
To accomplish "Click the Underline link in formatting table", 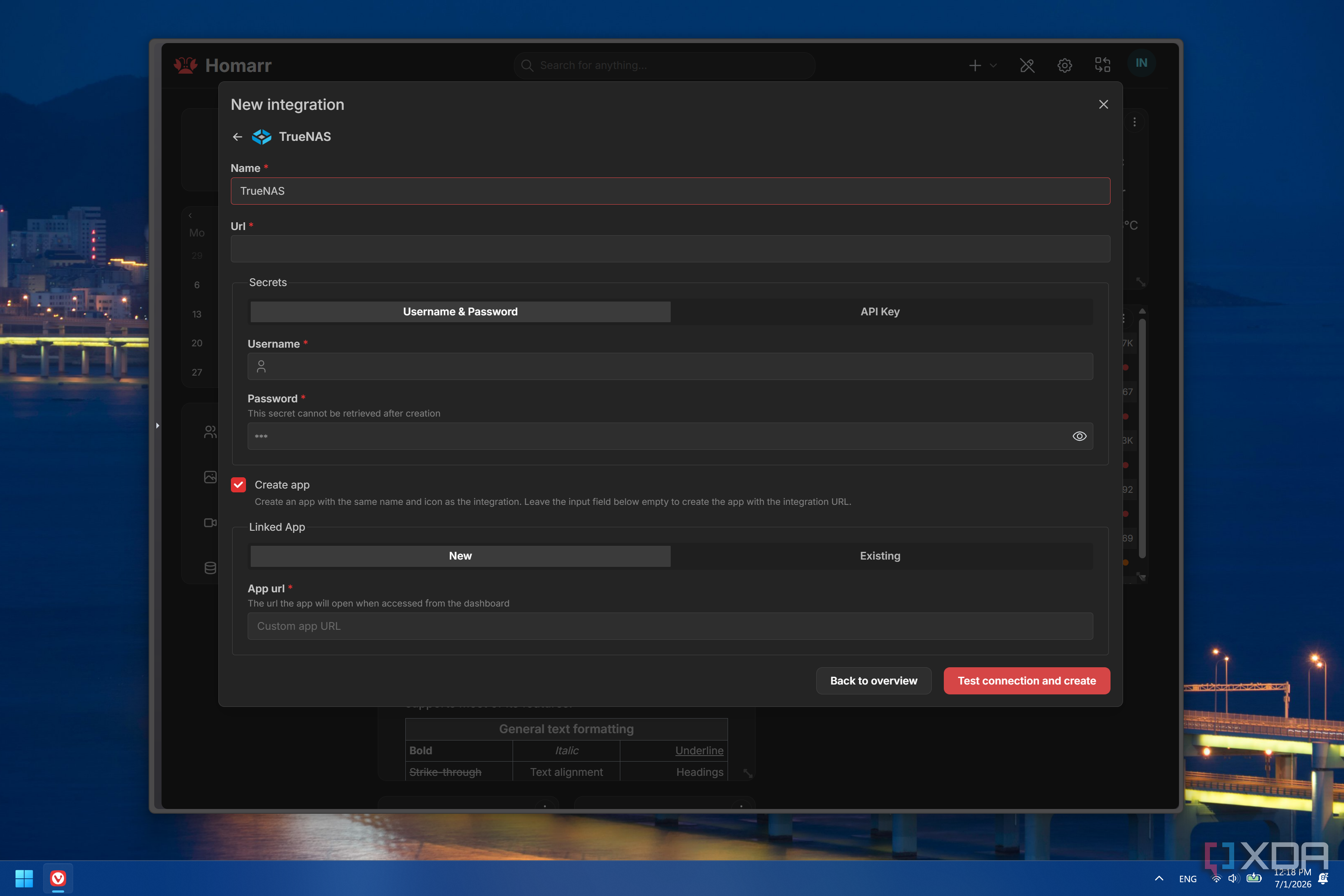I will 699,750.
